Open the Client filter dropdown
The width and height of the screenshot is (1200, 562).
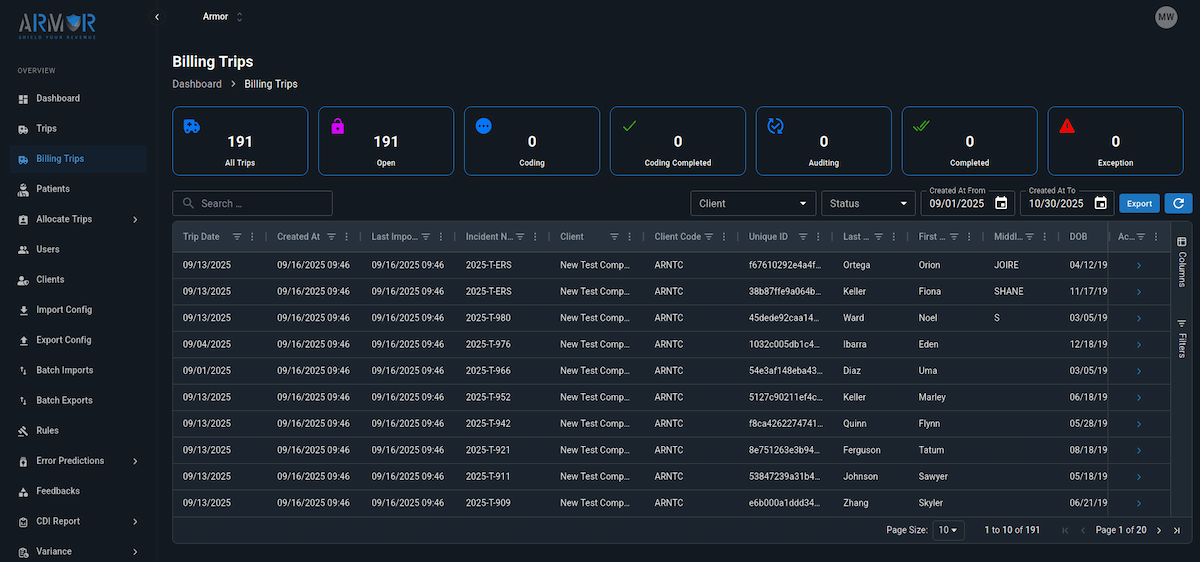click(753, 204)
